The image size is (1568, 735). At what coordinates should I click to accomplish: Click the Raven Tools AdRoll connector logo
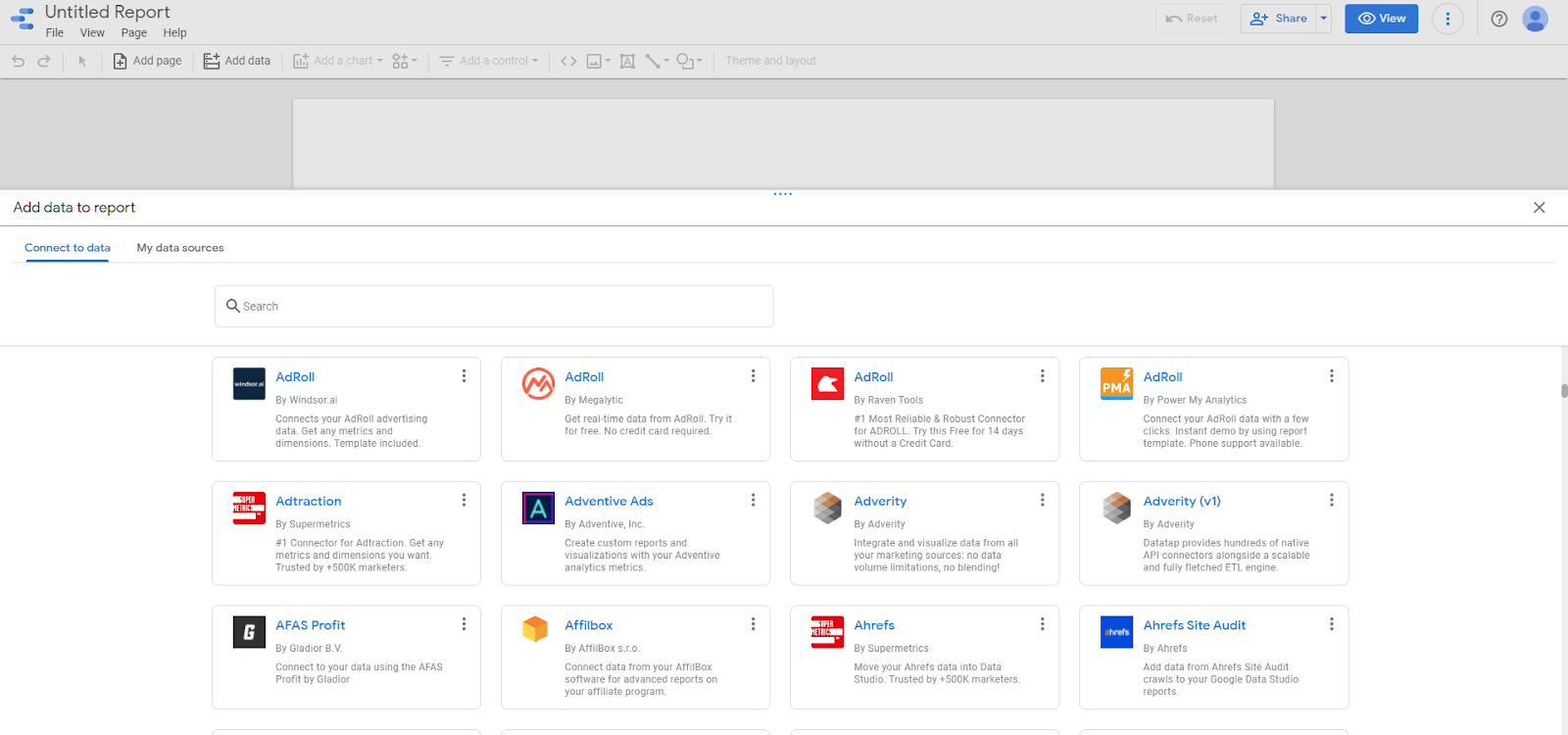click(827, 383)
